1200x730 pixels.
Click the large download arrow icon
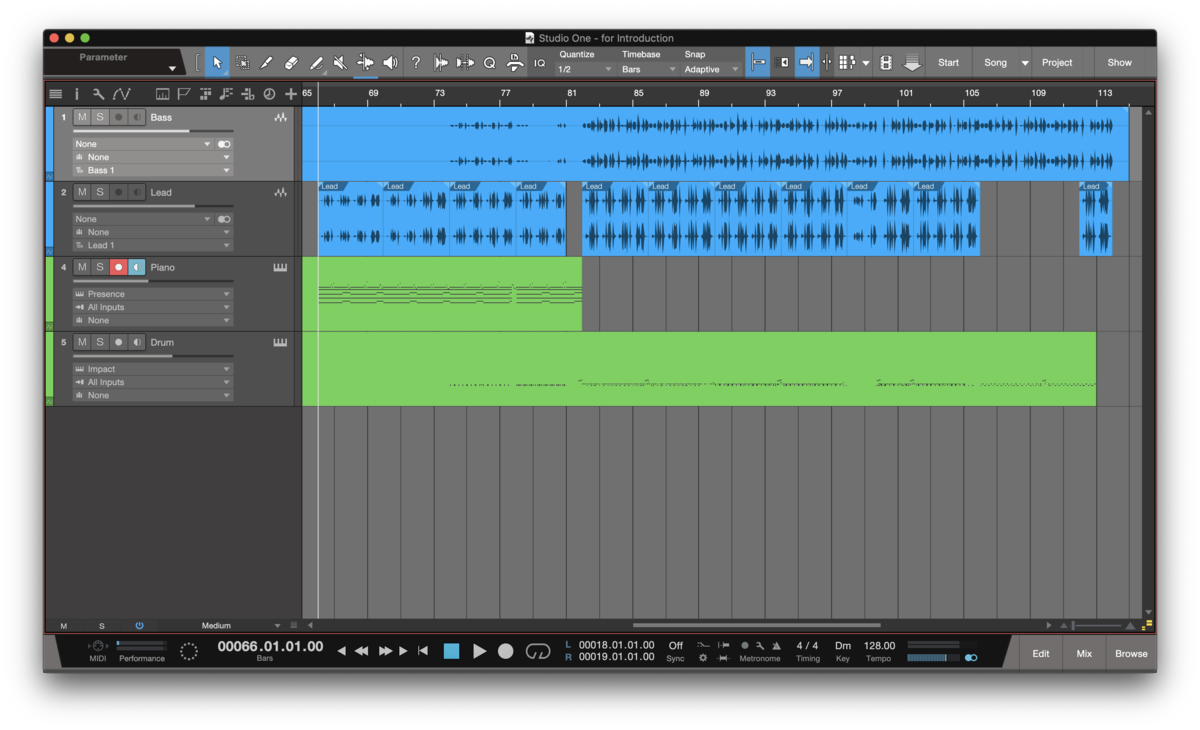(912, 63)
